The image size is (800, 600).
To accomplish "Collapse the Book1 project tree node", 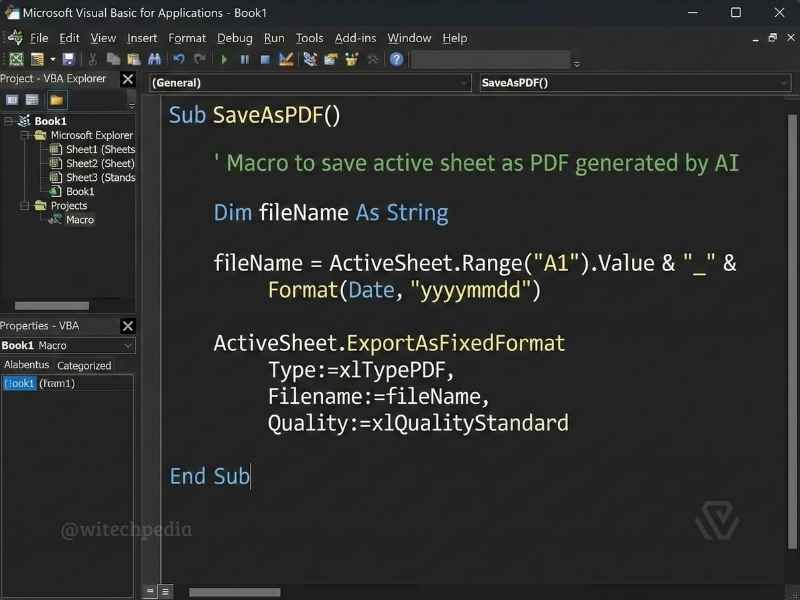I will 9,121.
